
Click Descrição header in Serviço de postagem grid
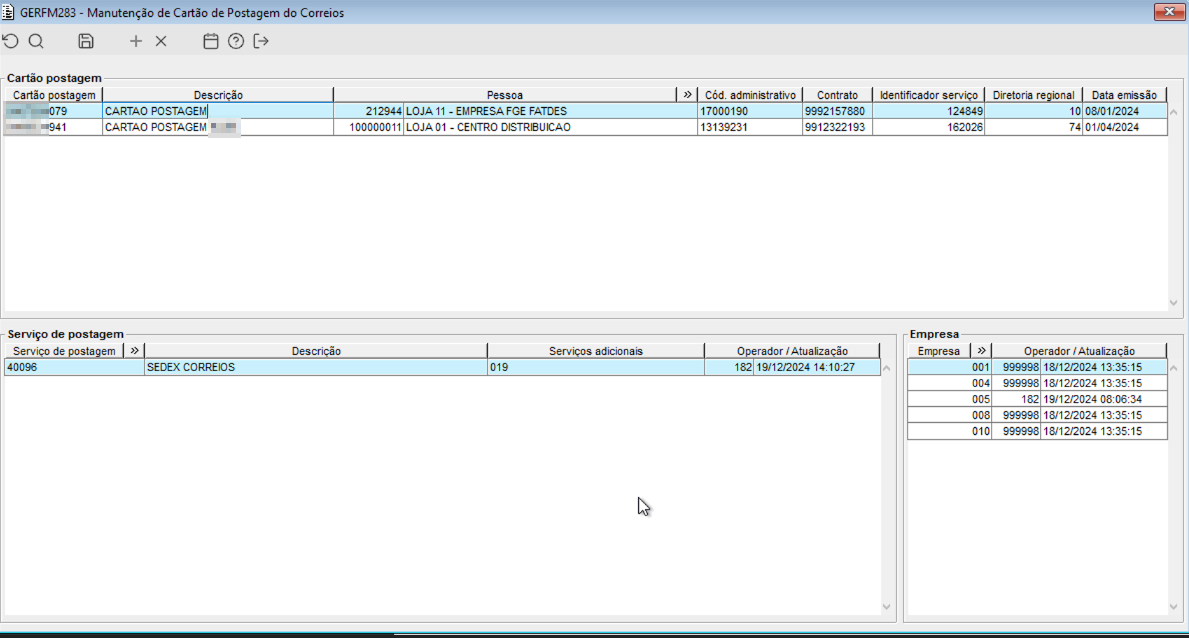(x=316, y=350)
